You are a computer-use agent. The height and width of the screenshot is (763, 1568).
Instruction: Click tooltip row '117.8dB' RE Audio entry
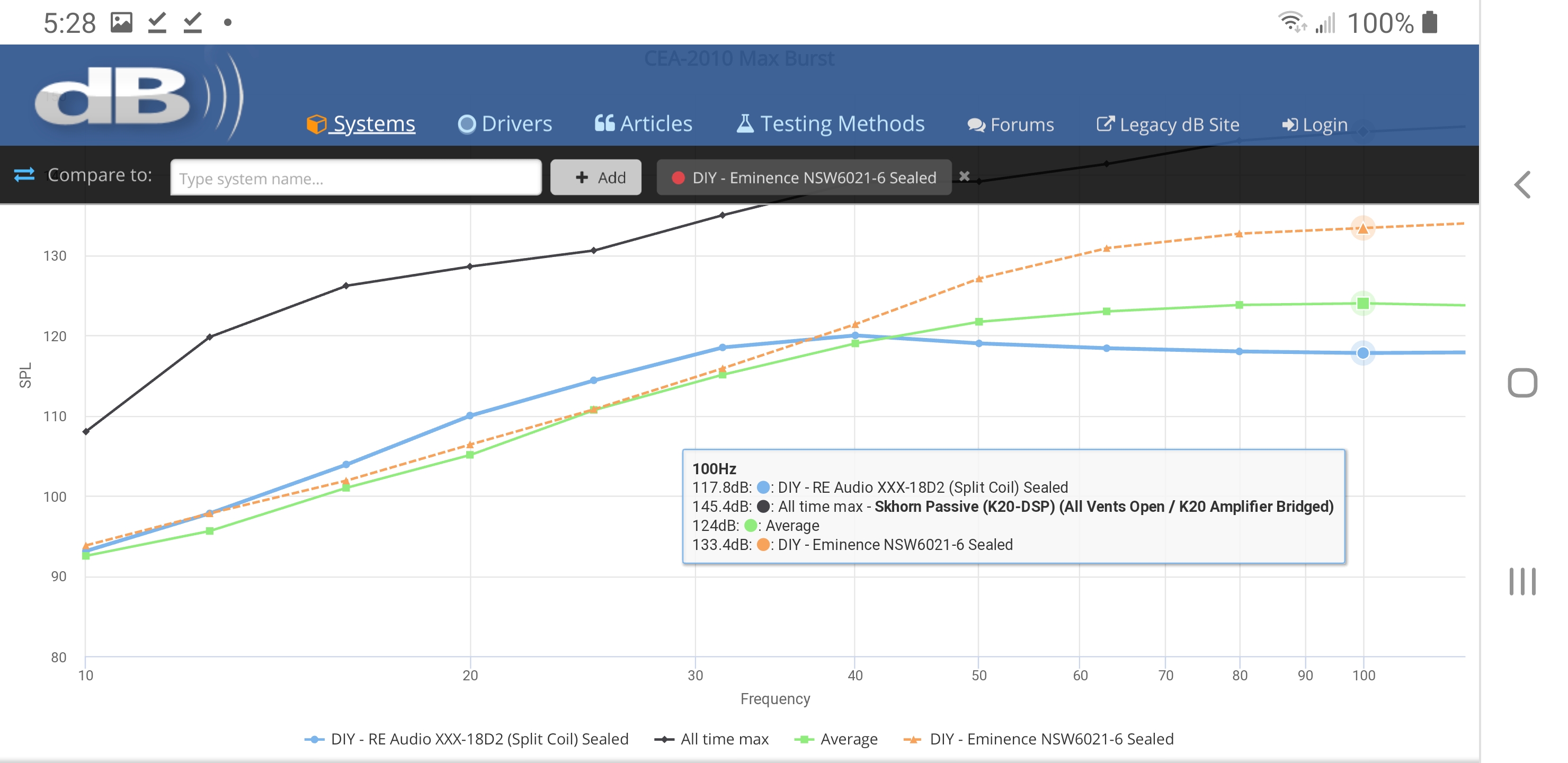879,488
